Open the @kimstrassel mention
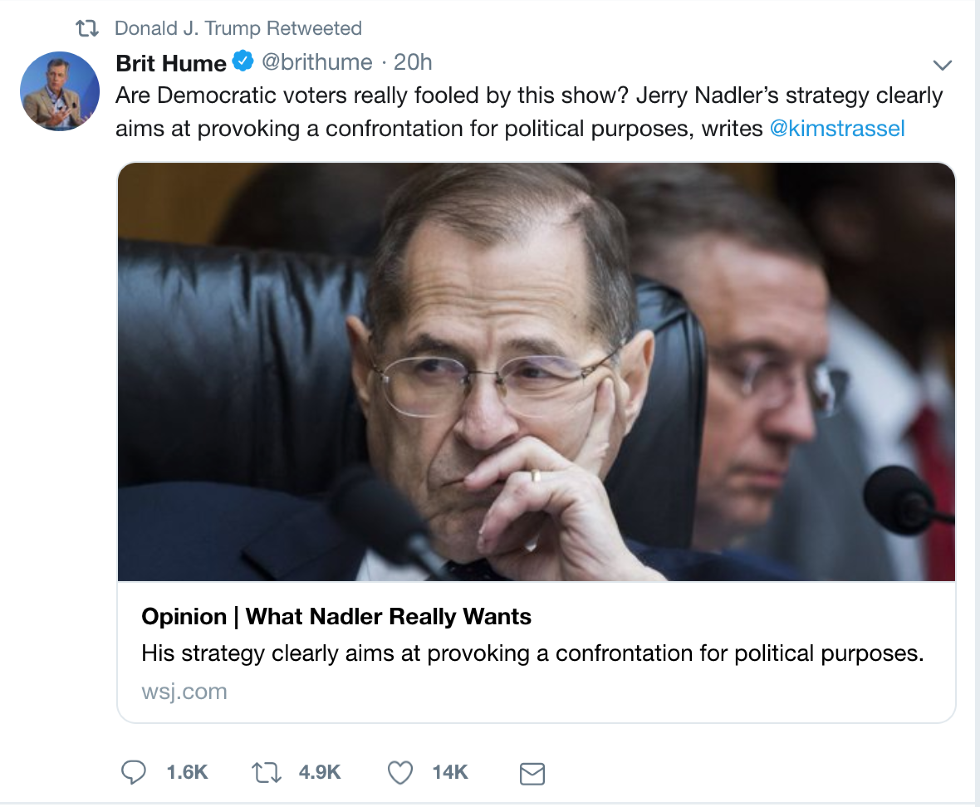 coord(837,128)
